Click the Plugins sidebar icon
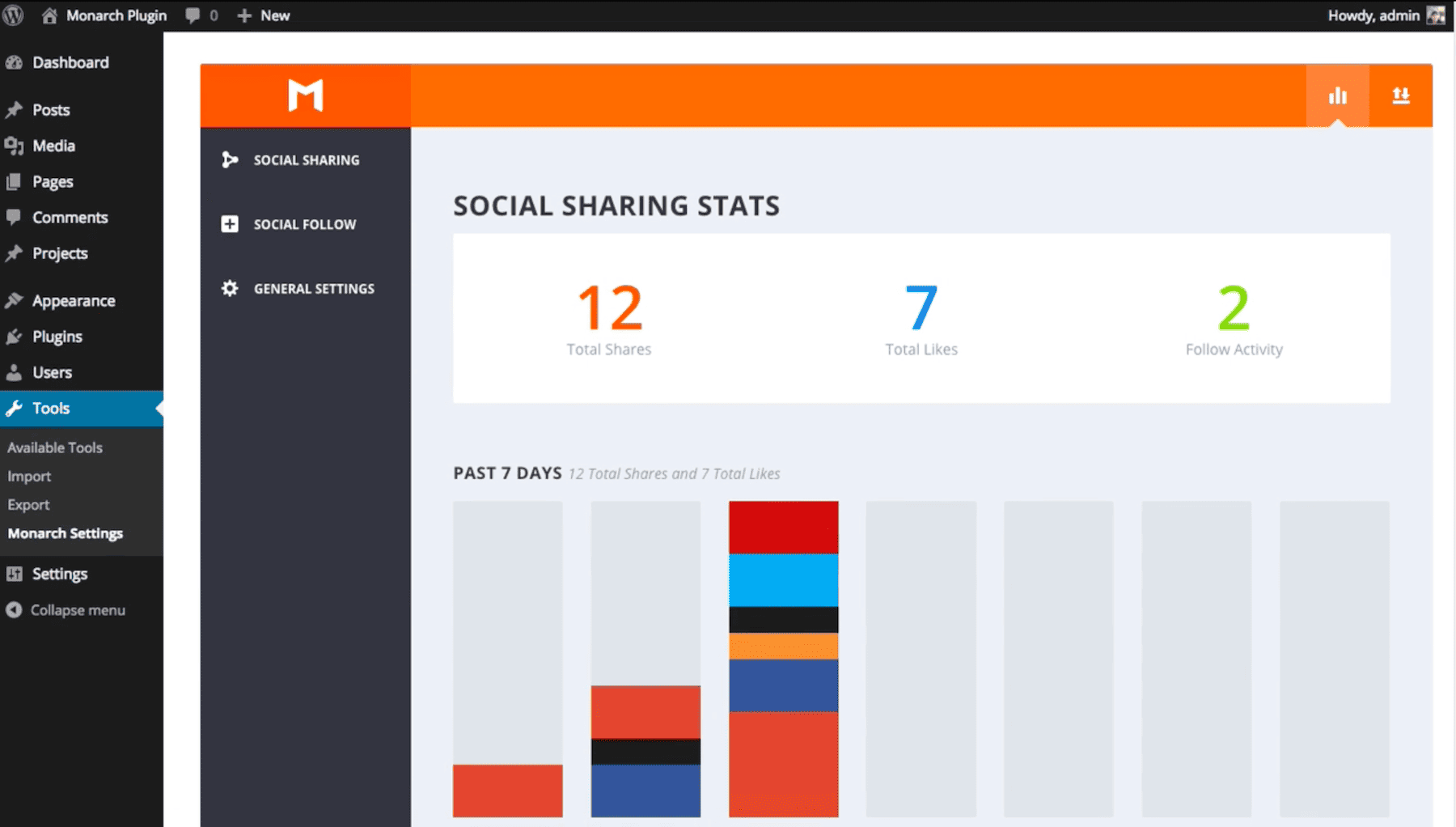Image resolution: width=1456 pixels, height=827 pixels. [15, 337]
